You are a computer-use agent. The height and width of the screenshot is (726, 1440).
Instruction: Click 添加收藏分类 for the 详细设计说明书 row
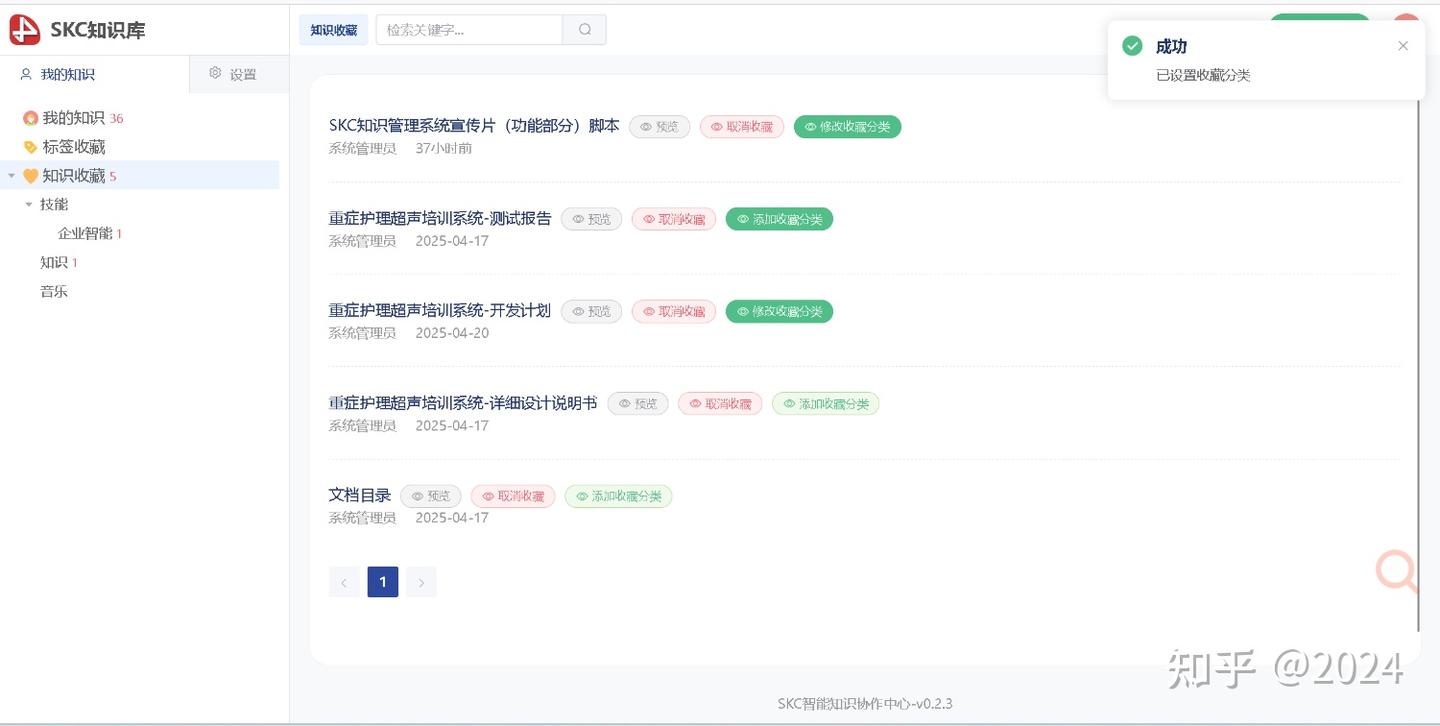point(825,404)
